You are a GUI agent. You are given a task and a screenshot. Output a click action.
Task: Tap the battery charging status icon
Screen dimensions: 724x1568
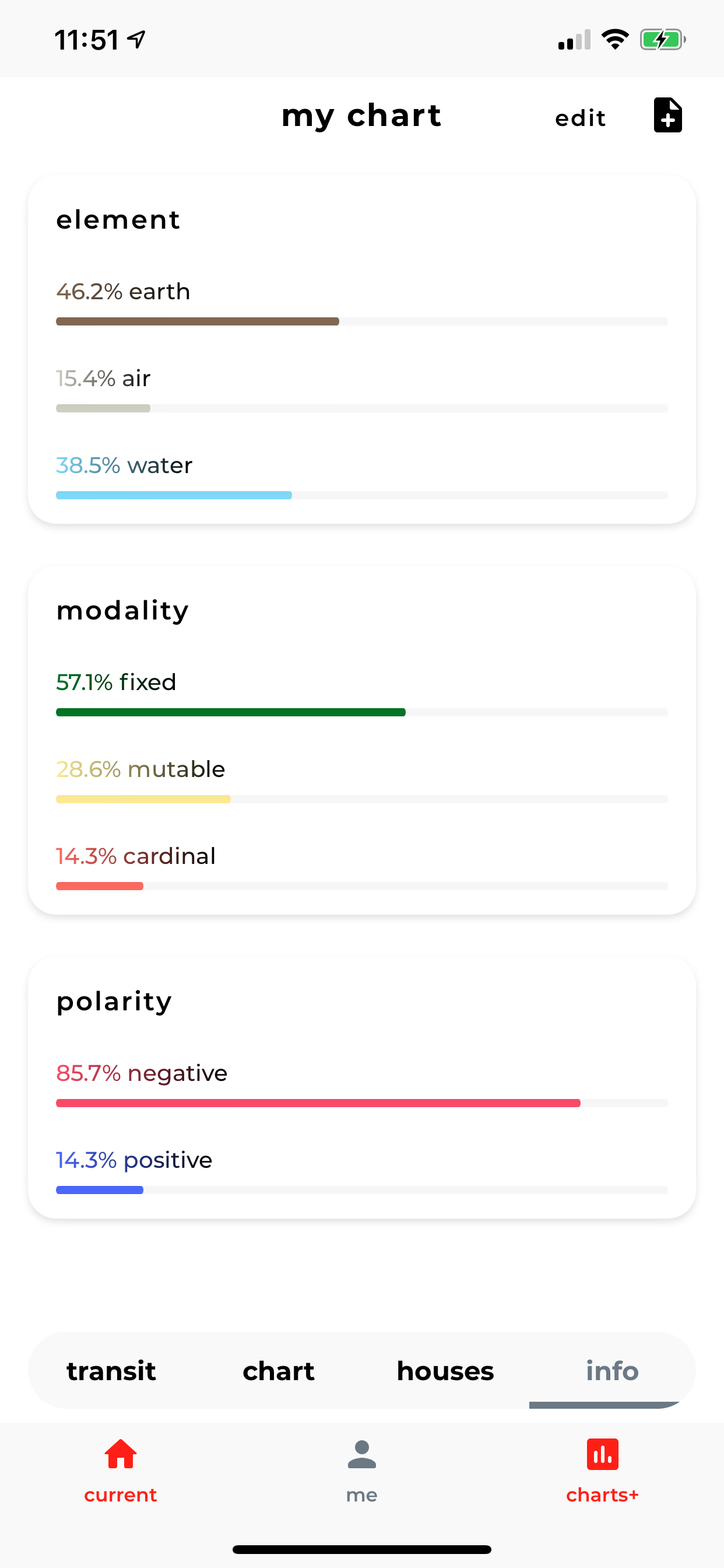pyautogui.click(x=663, y=40)
